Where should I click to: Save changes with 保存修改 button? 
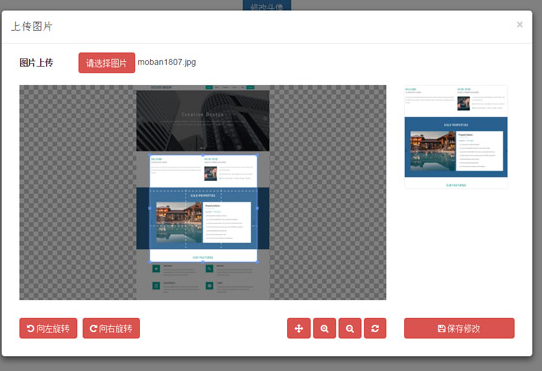pyautogui.click(x=459, y=328)
